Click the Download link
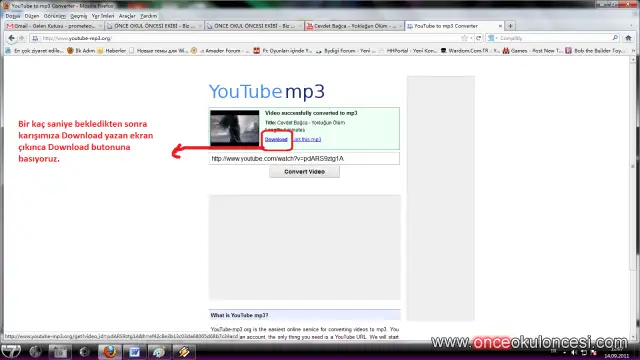Image resolution: width=640 pixels, height=360 pixels. coord(276,139)
